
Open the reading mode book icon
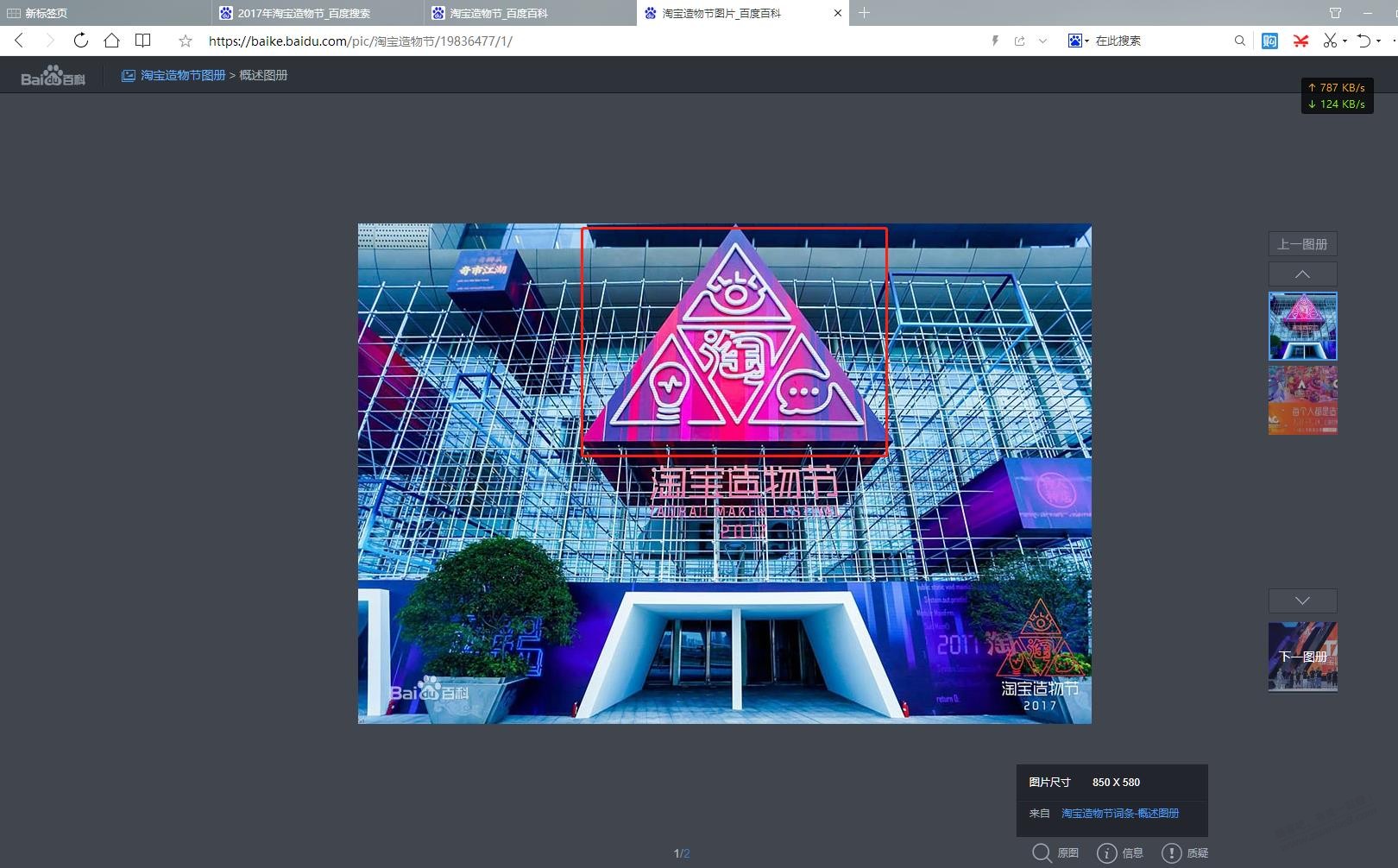[x=143, y=41]
